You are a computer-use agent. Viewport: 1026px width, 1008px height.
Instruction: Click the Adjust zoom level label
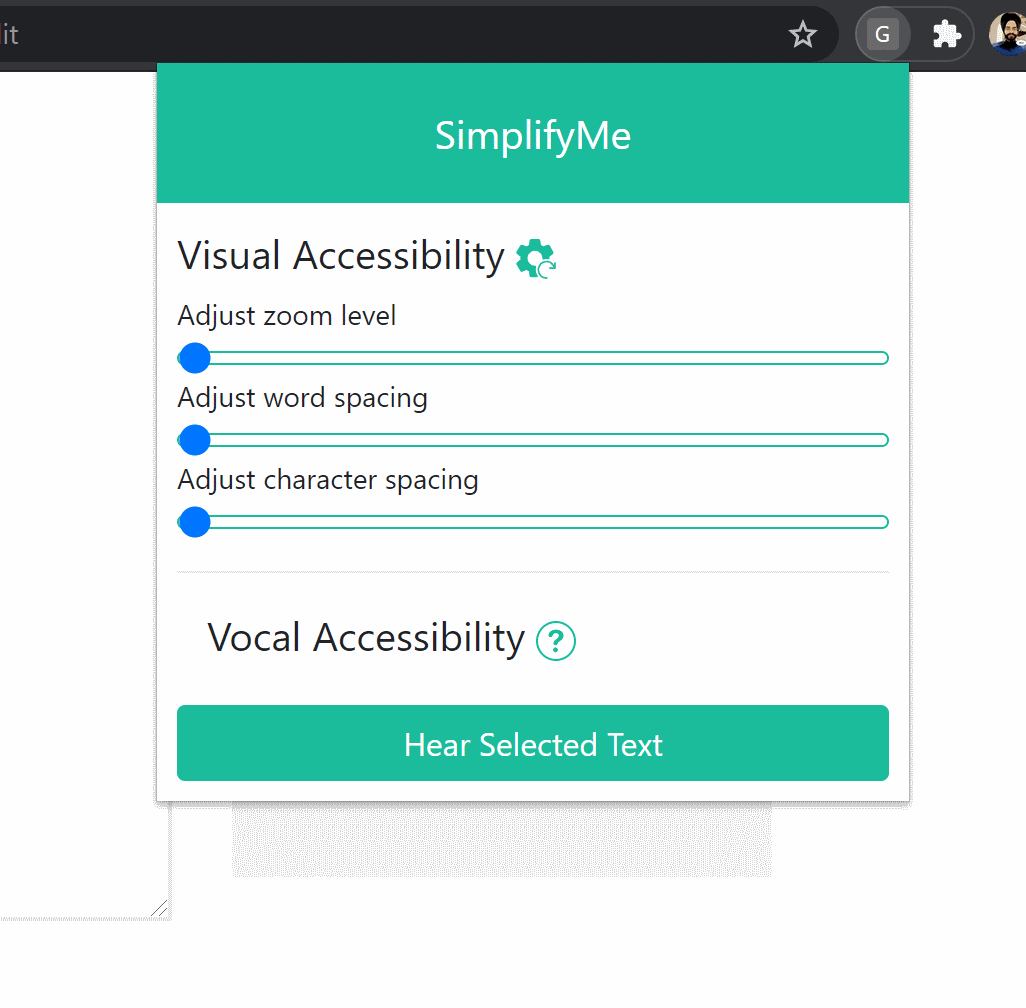(287, 316)
